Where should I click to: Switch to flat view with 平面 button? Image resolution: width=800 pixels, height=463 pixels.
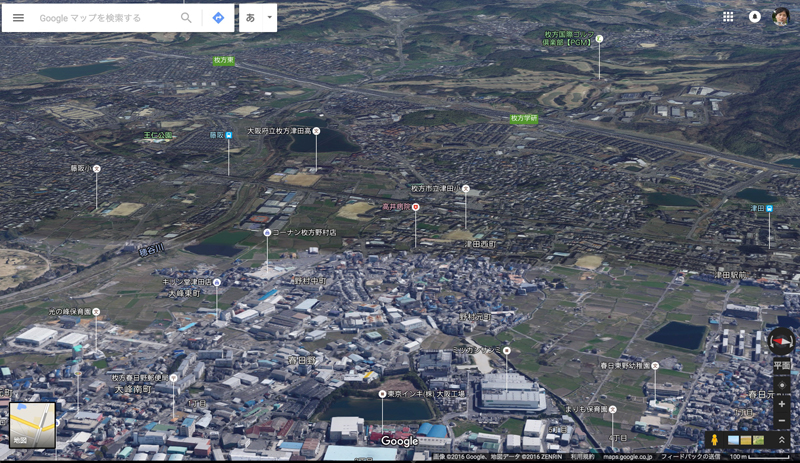(x=781, y=366)
